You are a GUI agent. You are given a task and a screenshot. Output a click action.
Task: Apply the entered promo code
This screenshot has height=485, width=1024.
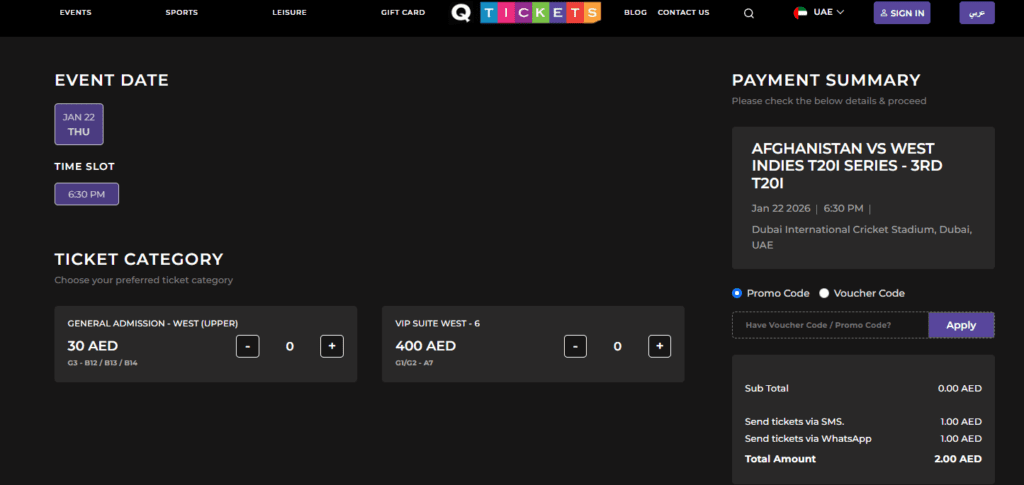(961, 325)
